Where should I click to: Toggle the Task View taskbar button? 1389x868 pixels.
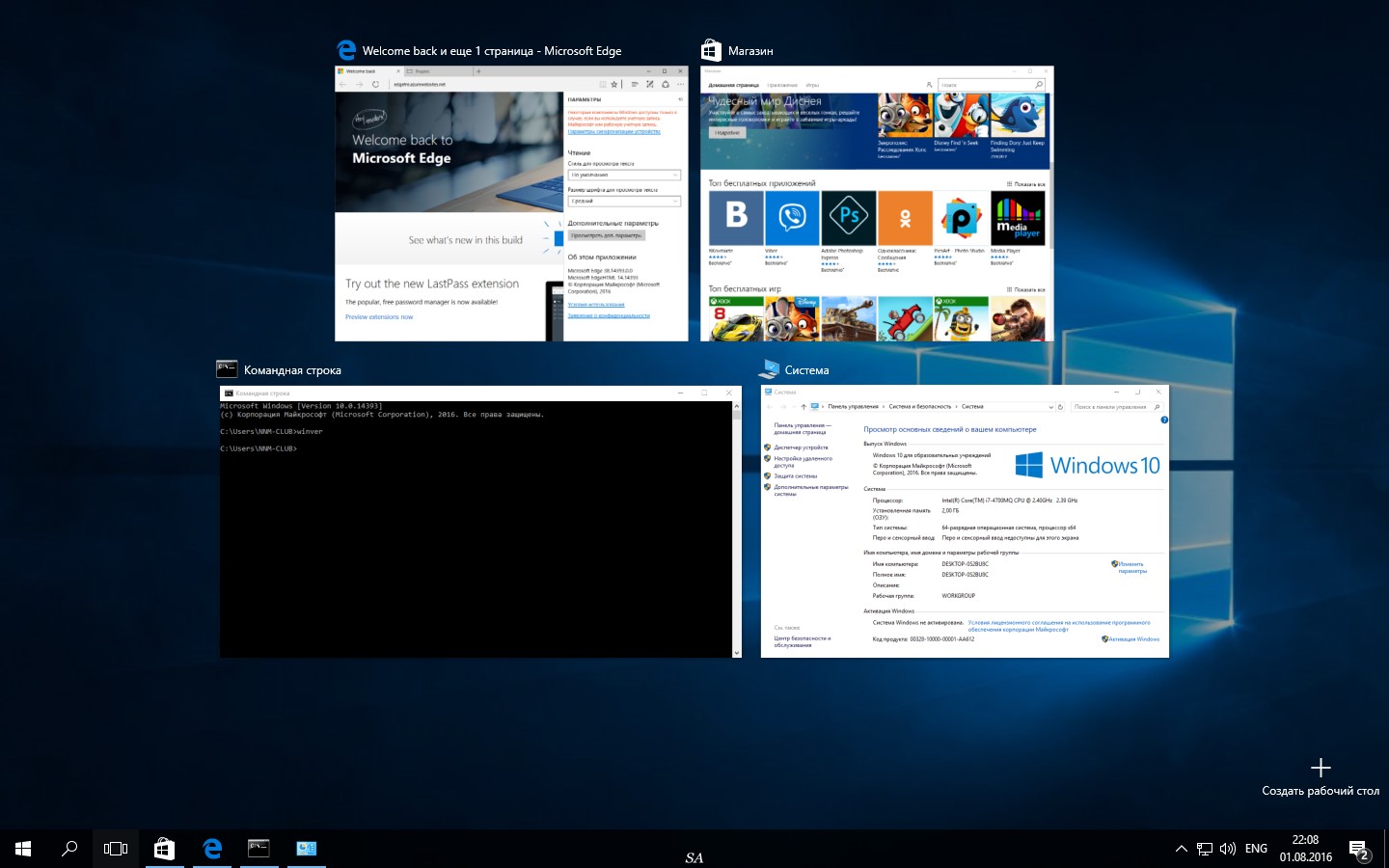tap(116, 849)
